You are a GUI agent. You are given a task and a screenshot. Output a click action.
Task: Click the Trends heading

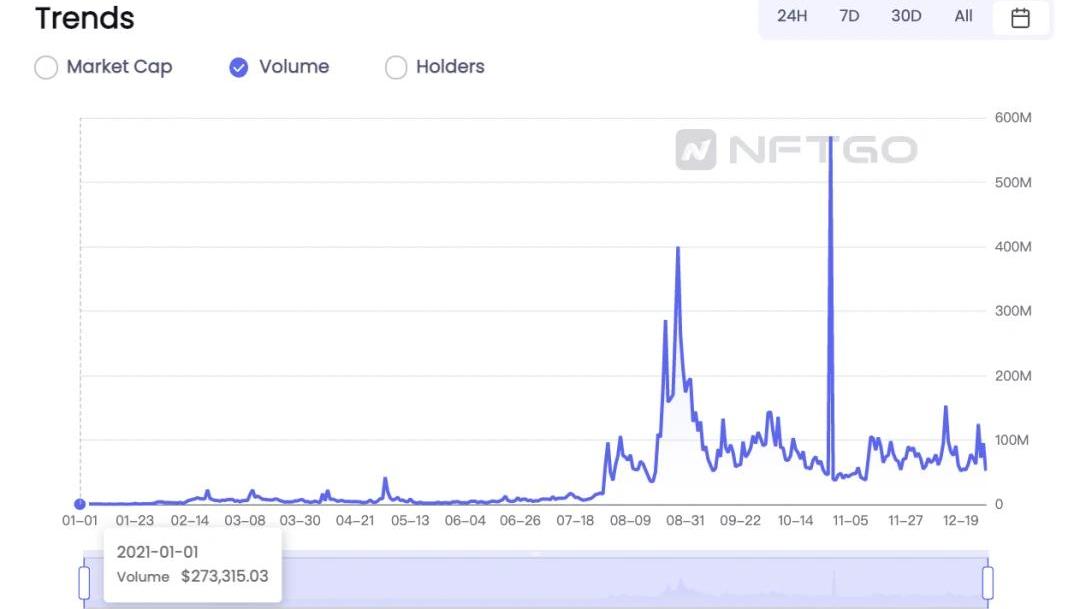[x=85, y=18]
